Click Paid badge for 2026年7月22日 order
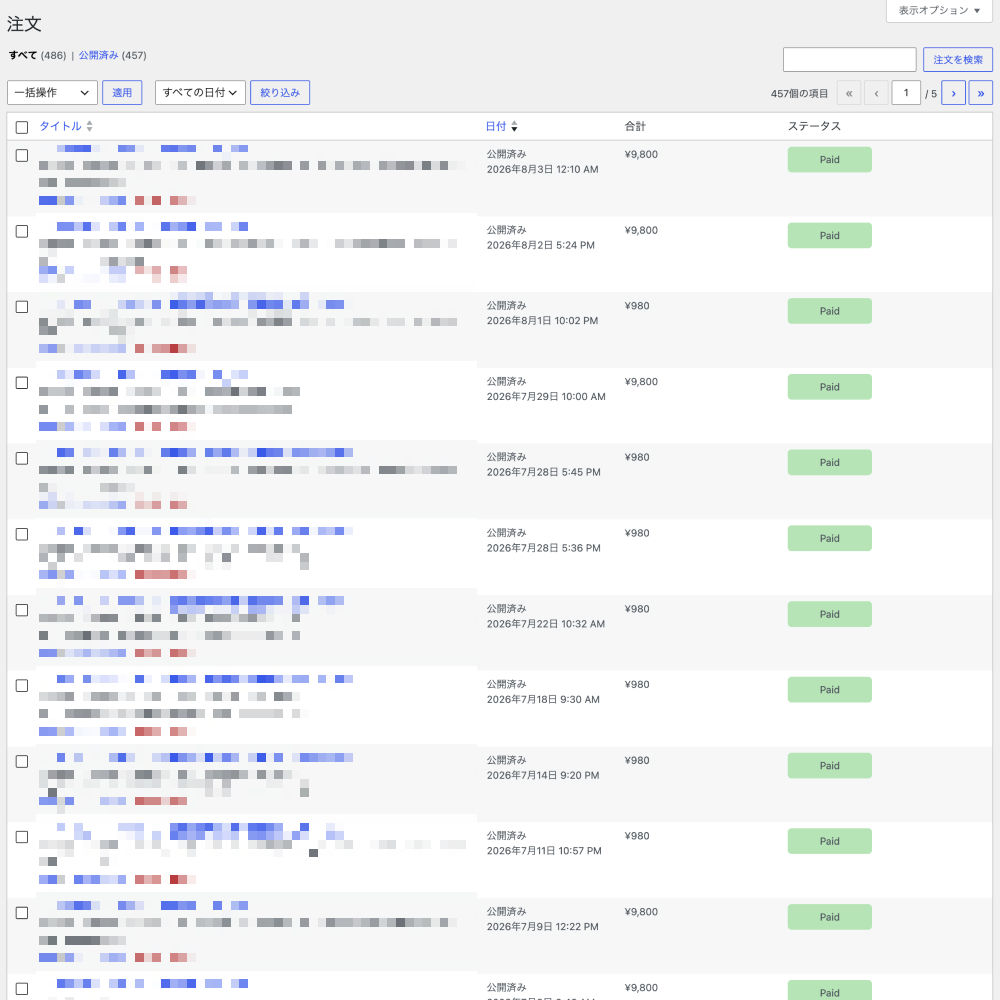 (x=829, y=614)
